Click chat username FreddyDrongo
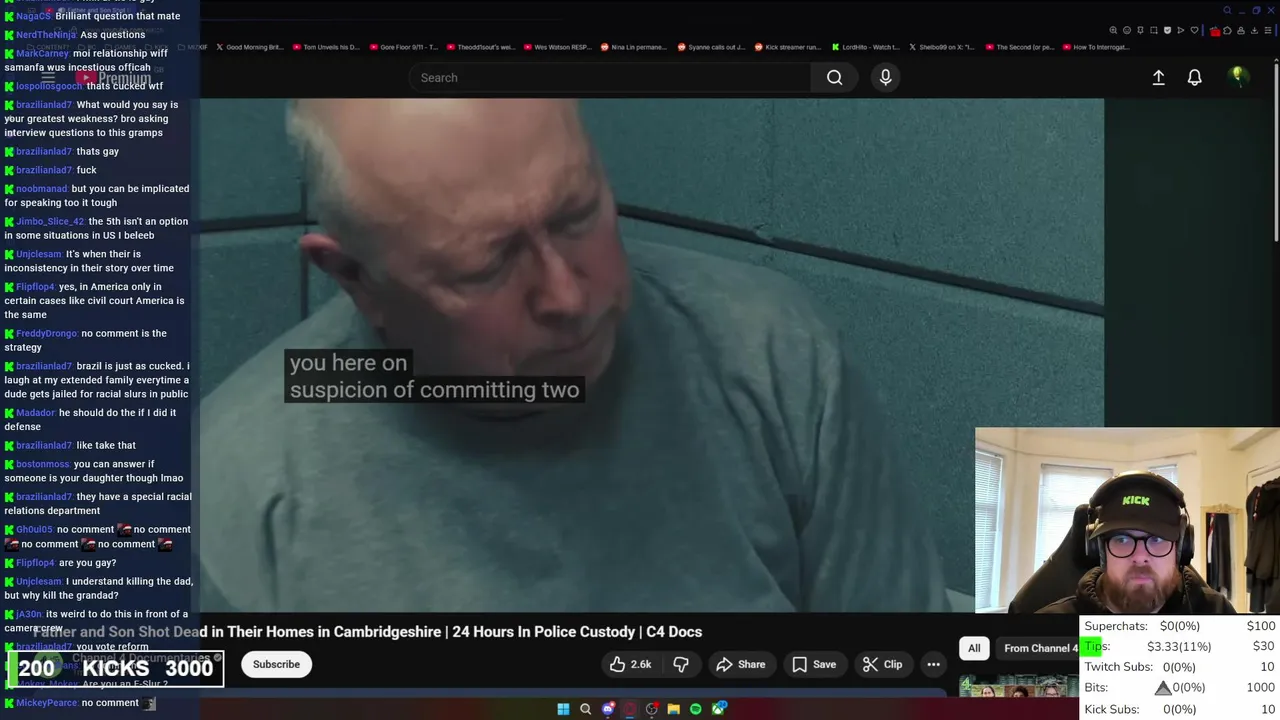The image size is (1280, 720). [46, 334]
